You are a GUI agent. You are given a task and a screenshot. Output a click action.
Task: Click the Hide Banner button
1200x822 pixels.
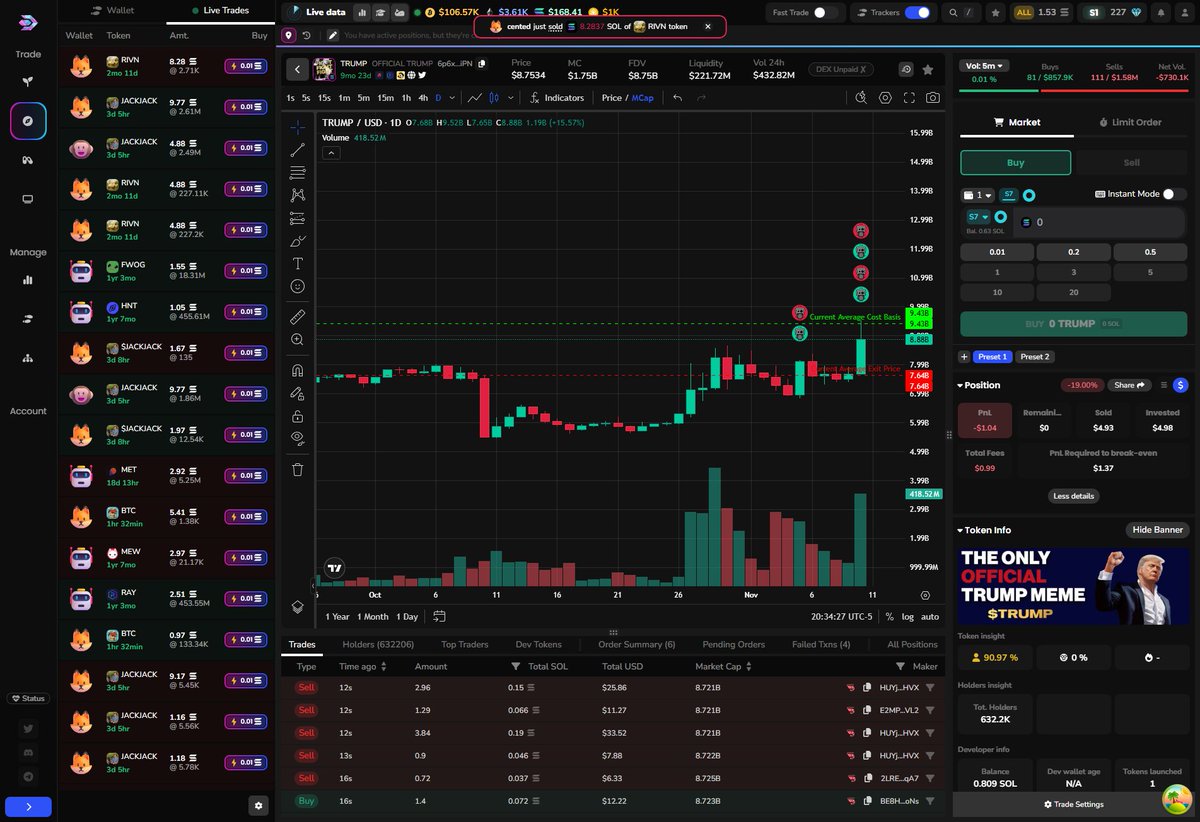point(1158,530)
